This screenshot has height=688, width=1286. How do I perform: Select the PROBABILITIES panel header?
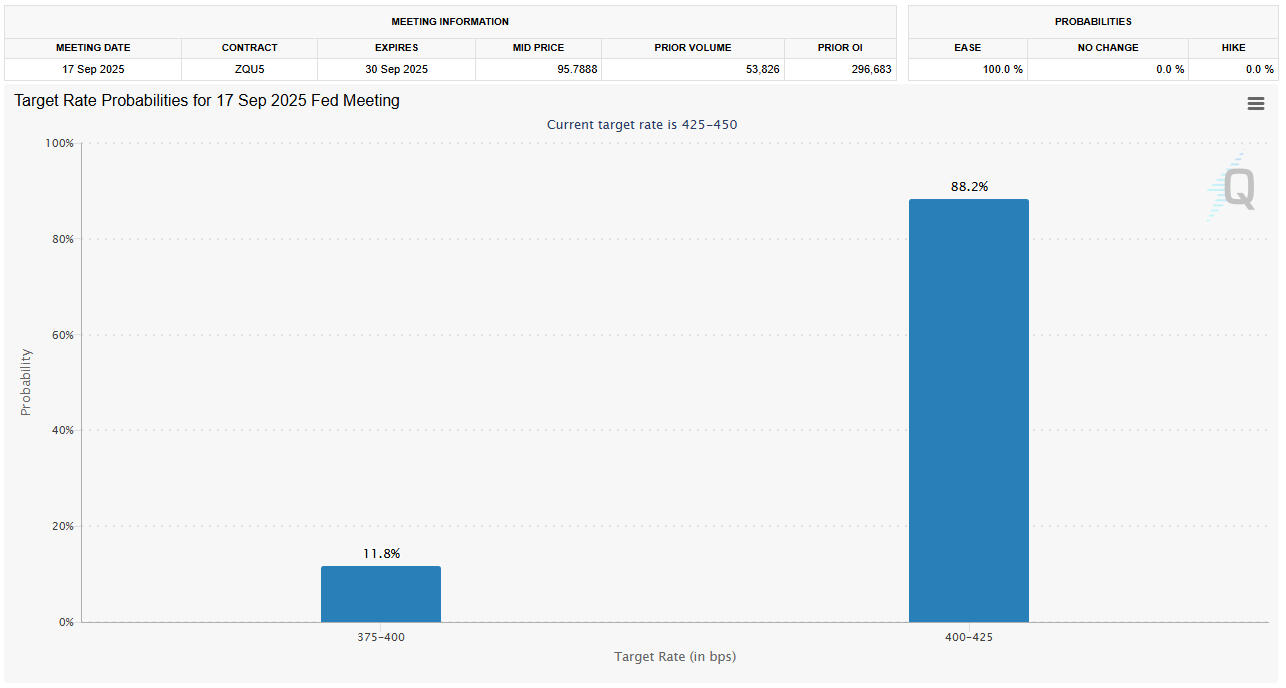click(1093, 21)
